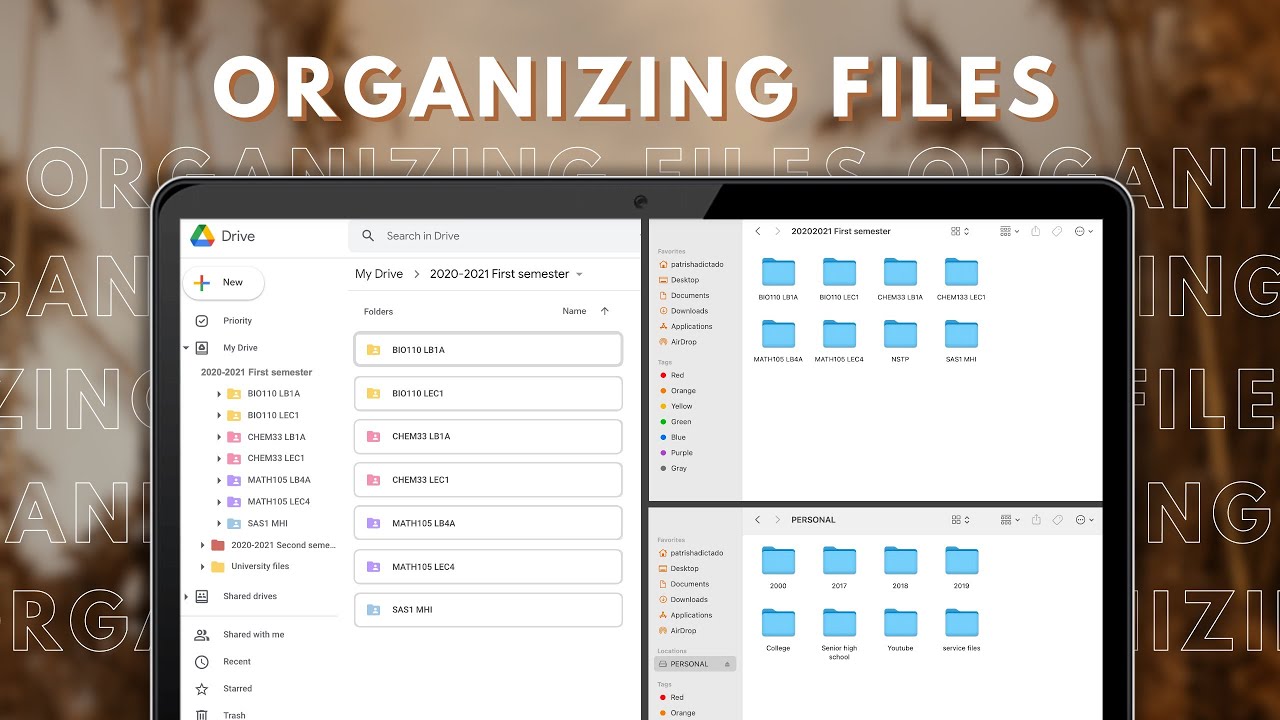Image resolution: width=1280 pixels, height=720 pixels.
Task: Reverse sort direction with the Name arrow
Action: pyautogui.click(x=604, y=311)
